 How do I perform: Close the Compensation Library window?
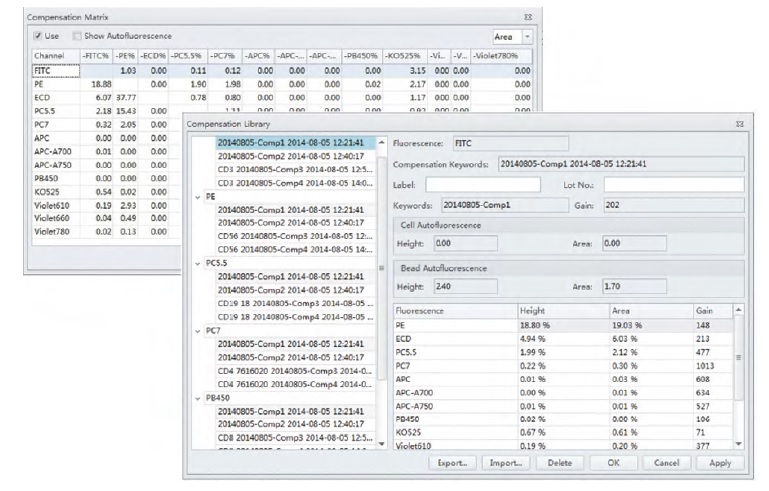point(740,124)
